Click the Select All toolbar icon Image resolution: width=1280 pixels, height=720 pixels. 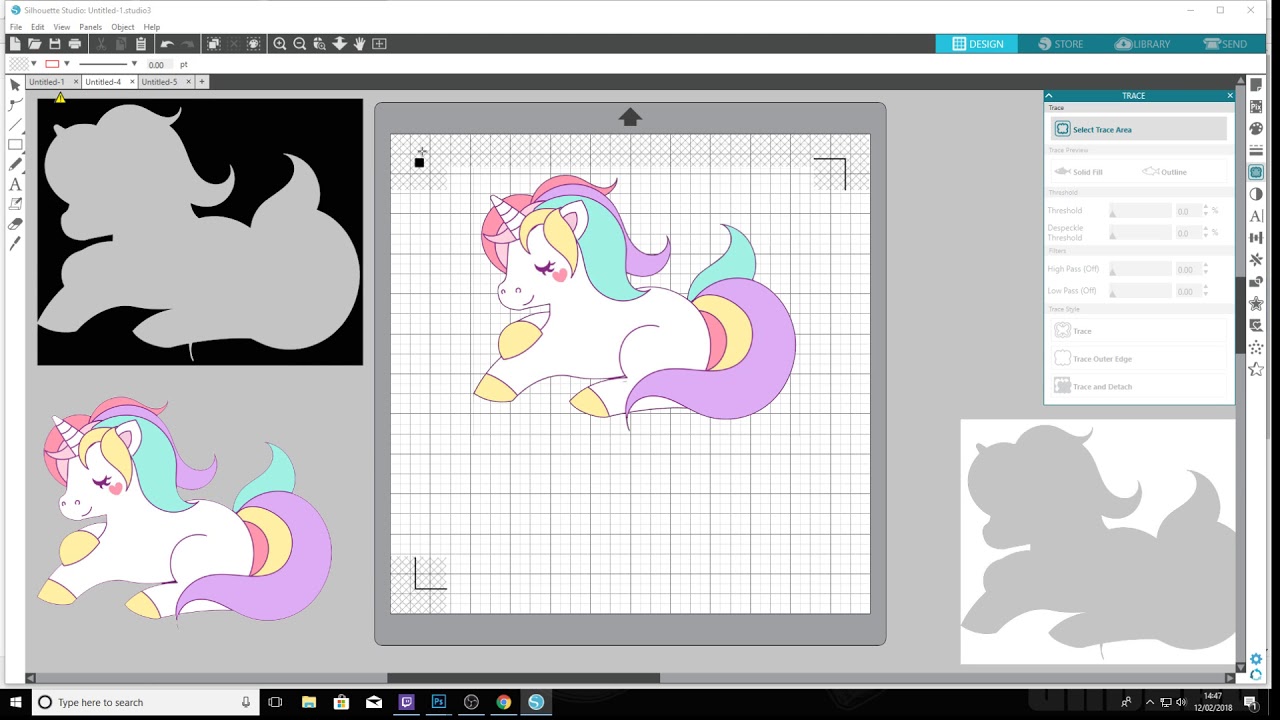coord(213,44)
